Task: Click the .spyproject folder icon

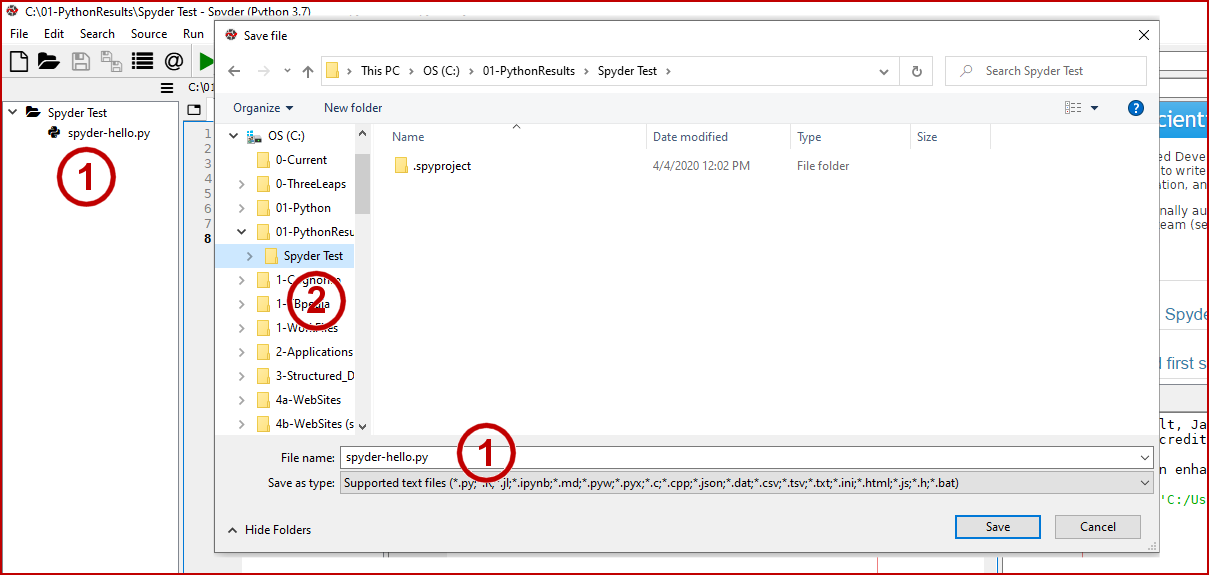Action: point(401,166)
